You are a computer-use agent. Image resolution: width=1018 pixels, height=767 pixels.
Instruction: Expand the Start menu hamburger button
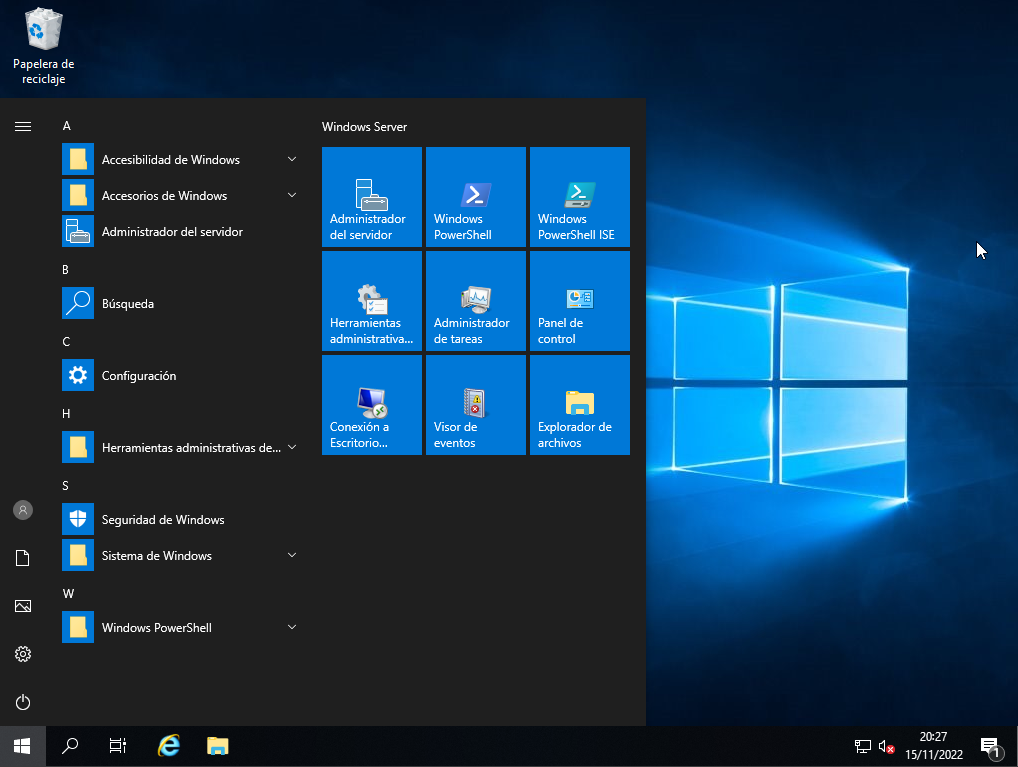click(23, 126)
